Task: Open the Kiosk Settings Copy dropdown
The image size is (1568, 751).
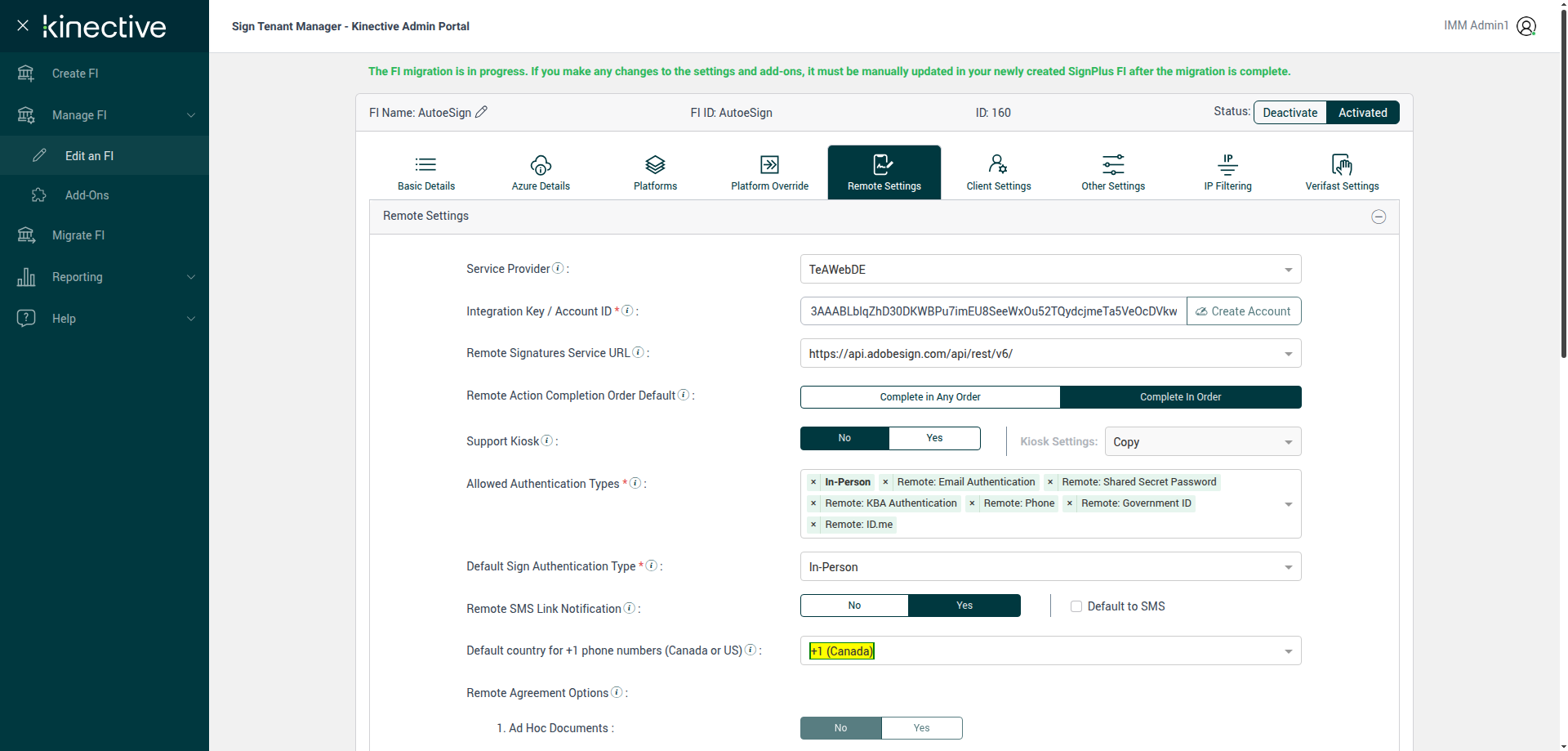Action: coord(1202,441)
